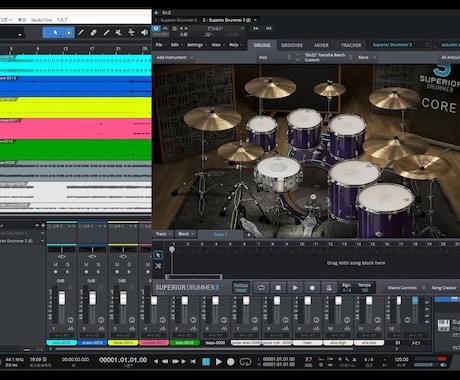Open Superior Drummer View menu

click(x=217, y=45)
